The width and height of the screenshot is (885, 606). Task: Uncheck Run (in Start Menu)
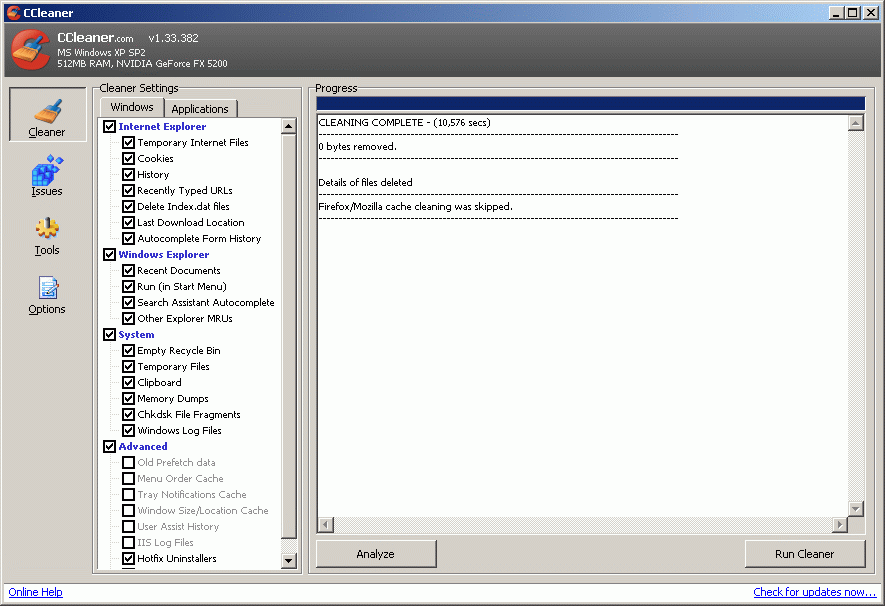[129, 286]
